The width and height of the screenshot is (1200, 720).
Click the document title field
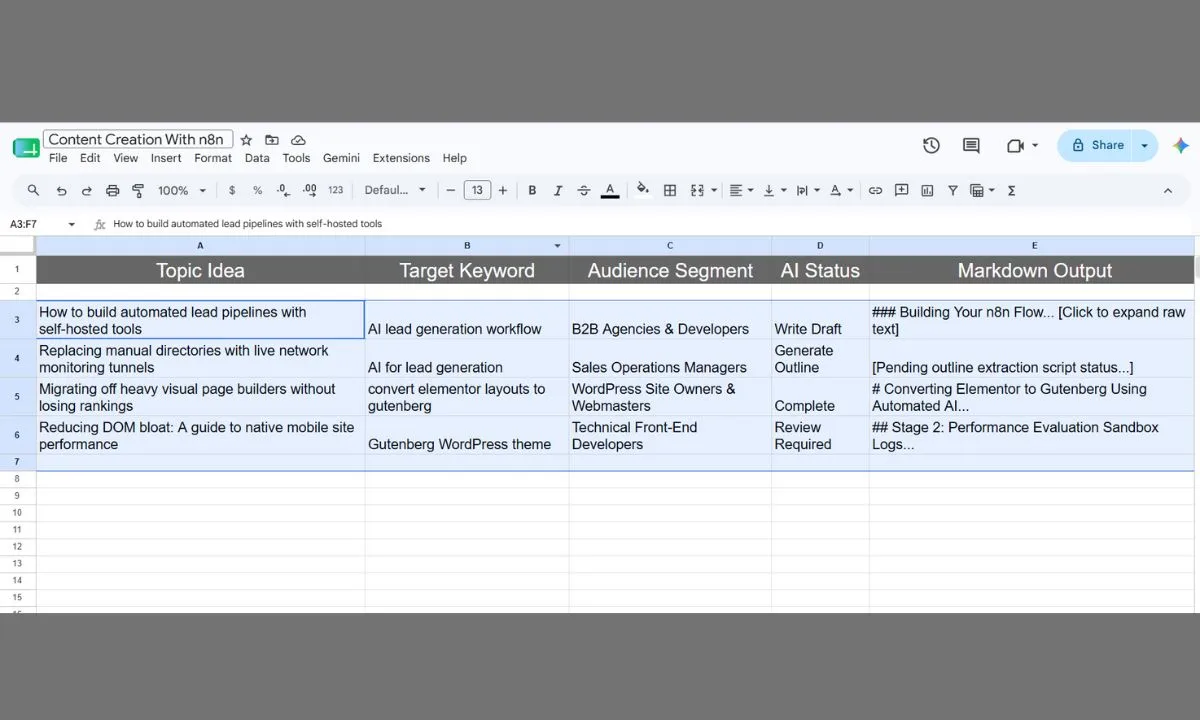pyautogui.click(x=138, y=139)
